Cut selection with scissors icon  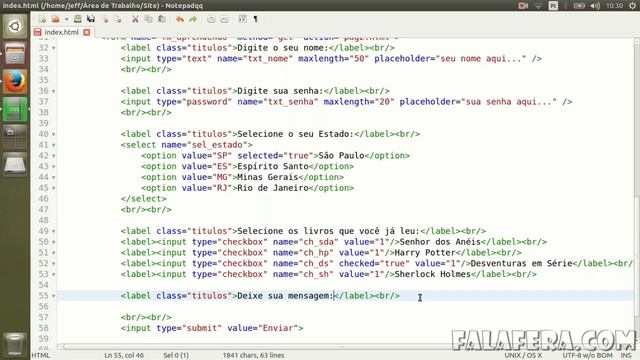[135, 19]
